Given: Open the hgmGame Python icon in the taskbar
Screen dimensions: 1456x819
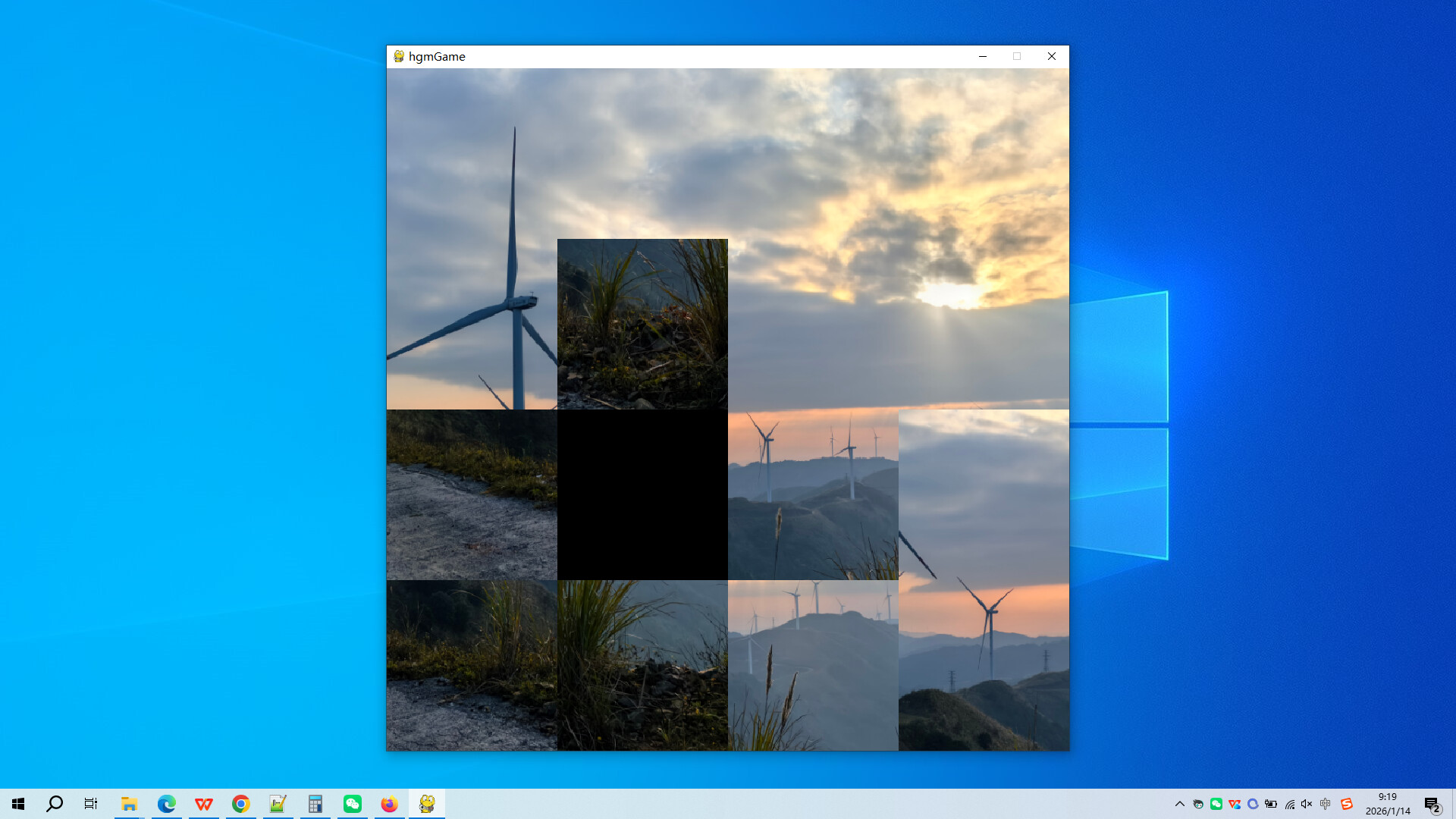Looking at the screenshot, I should click(426, 804).
